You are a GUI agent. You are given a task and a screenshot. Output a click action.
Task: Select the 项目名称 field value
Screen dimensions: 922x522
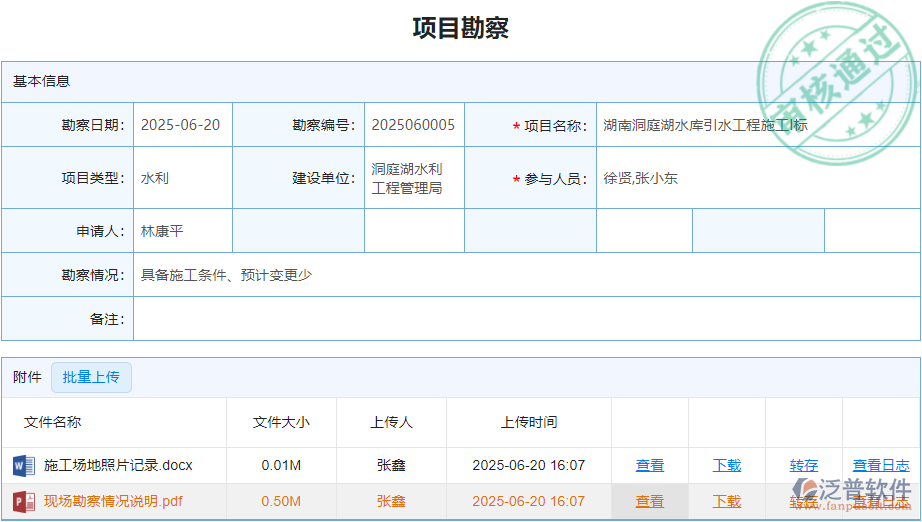tap(705, 125)
